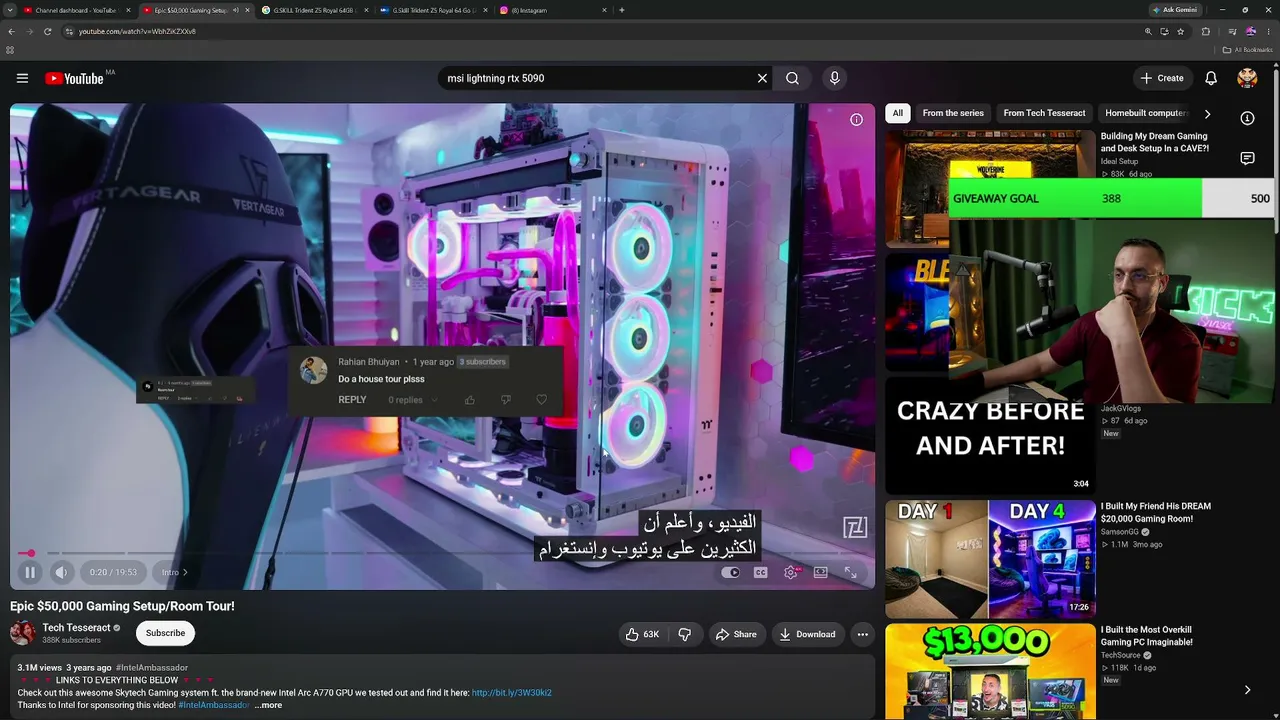Open the account avatar menu
1280x720 pixels.
(x=1247, y=78)
